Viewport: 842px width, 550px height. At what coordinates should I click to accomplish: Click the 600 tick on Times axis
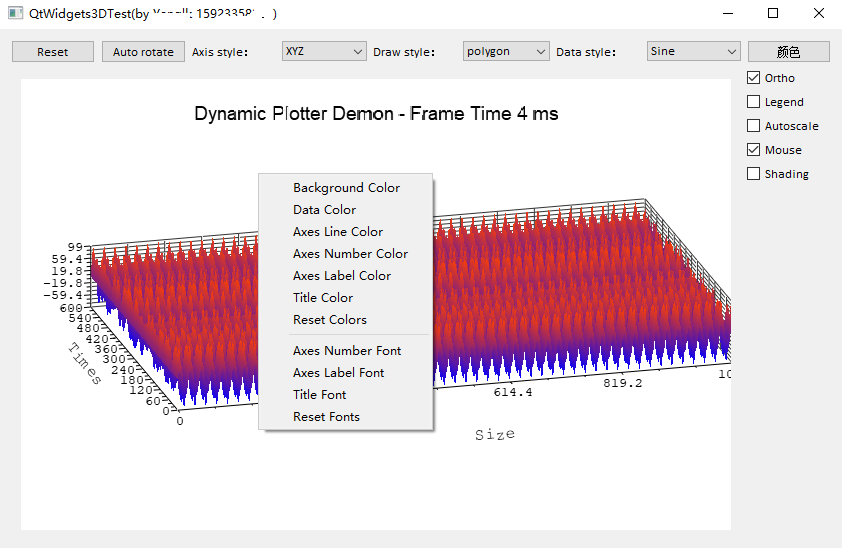coord(71,308)
